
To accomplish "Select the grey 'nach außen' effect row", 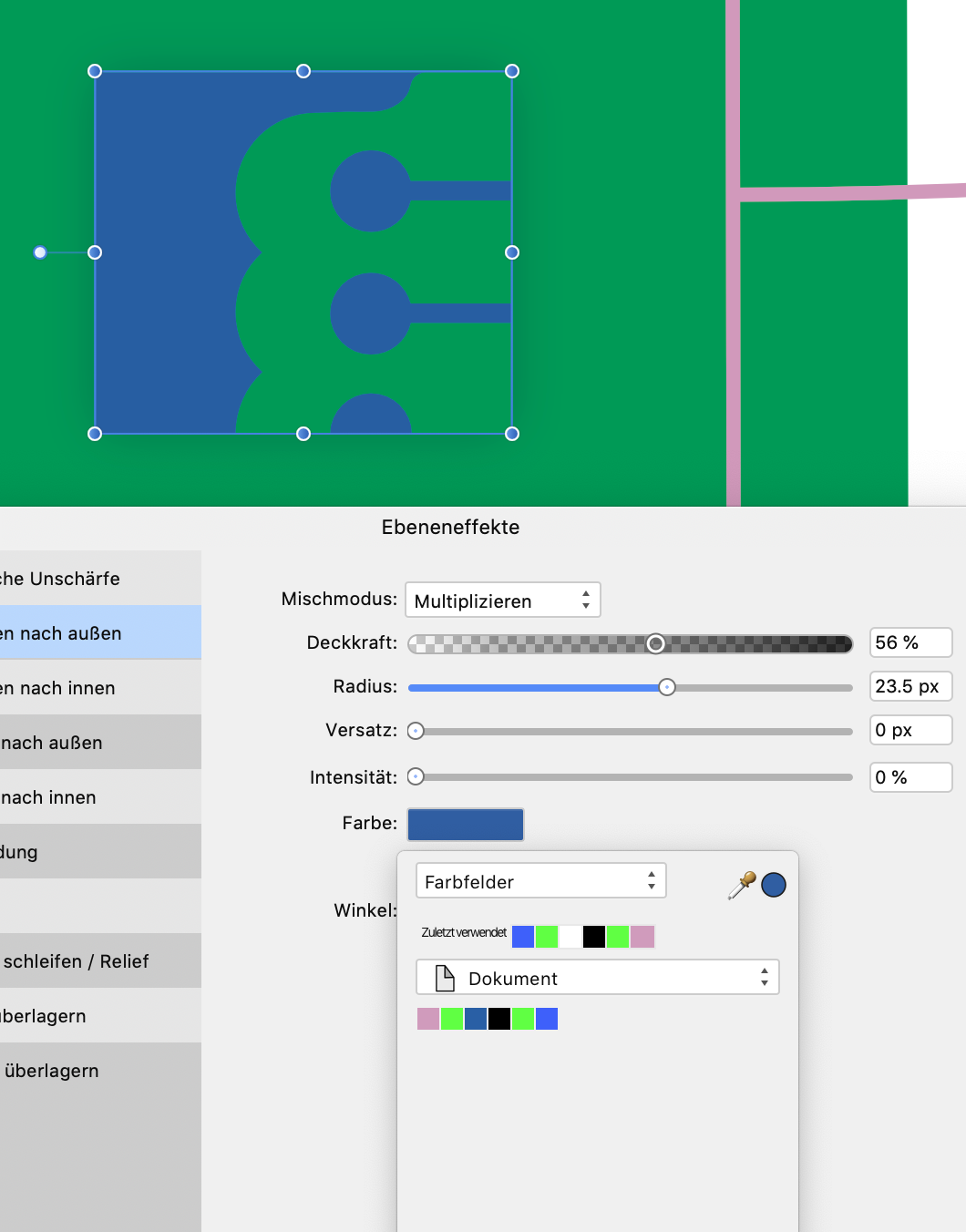I will click(x=100, y=742).
